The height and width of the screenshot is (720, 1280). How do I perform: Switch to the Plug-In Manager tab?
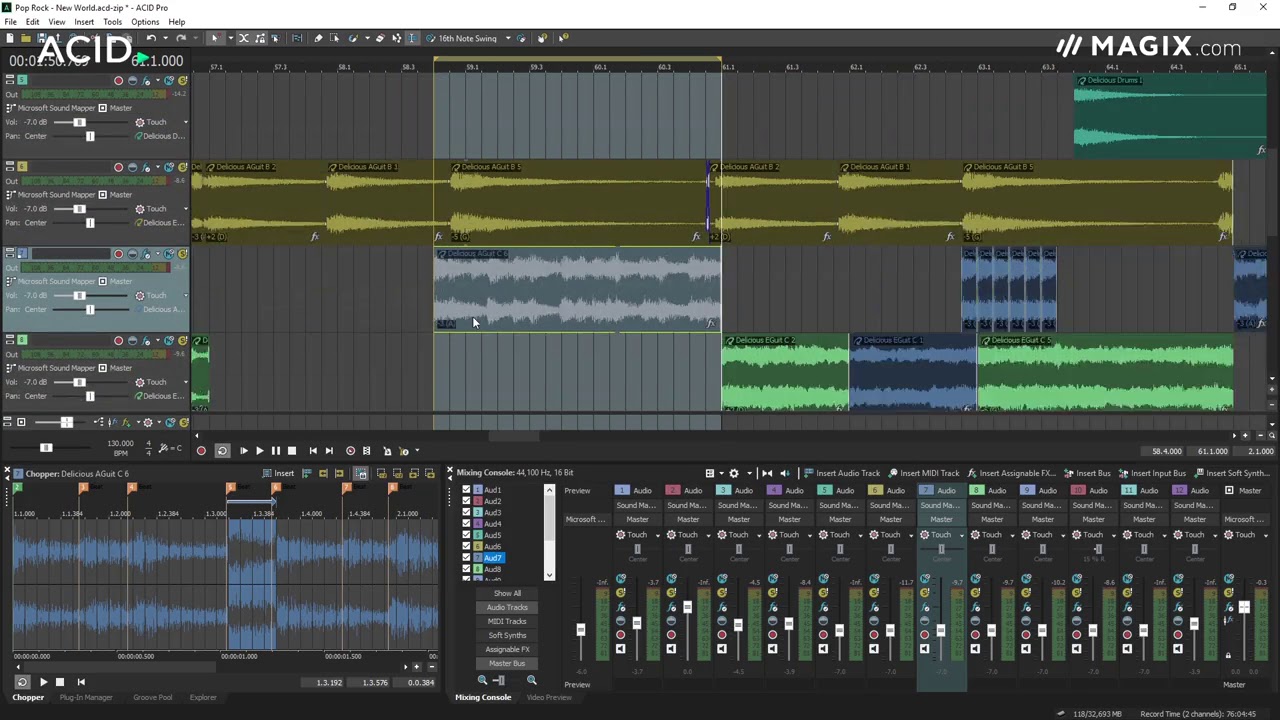click(86, 697)
